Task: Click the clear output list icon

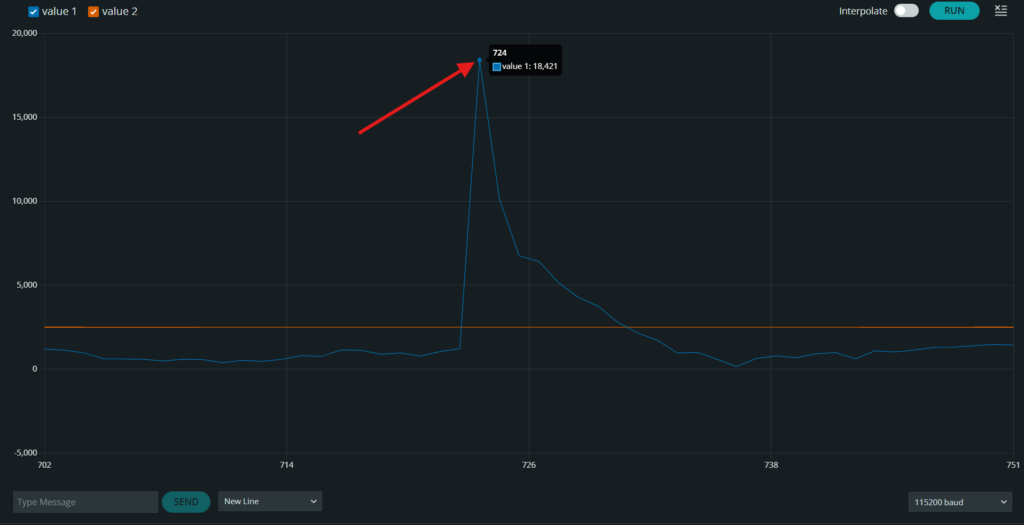Action: (1000, 10)
